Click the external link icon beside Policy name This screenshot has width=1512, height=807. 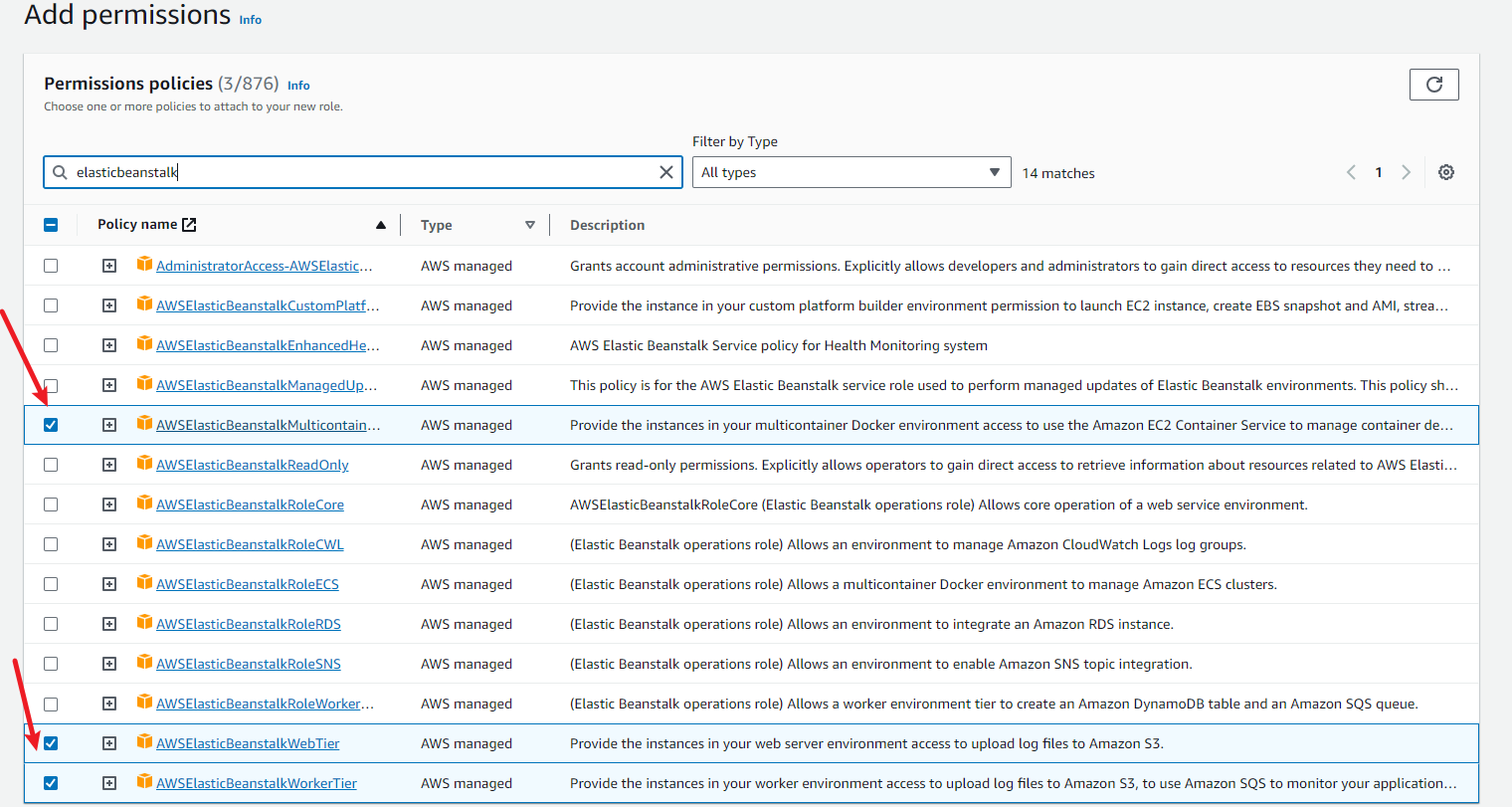(x=189, y=225)
